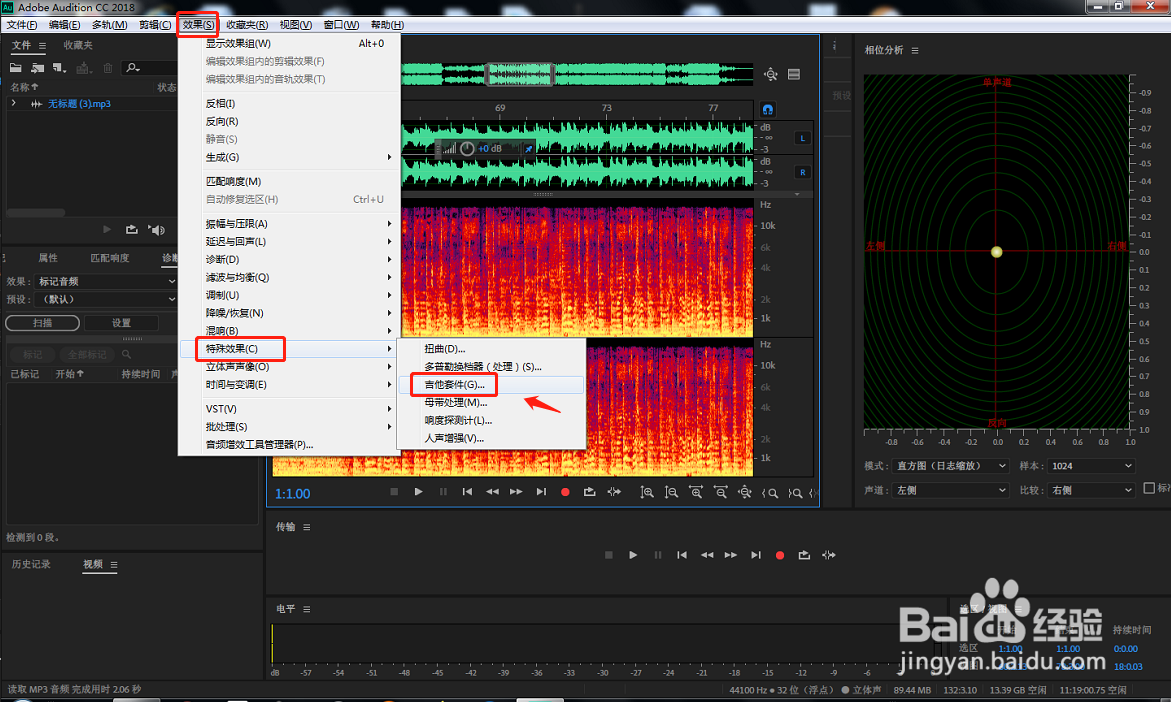Image resolution: width=1171 pixels, height=702 pixels.
Task: Open the 相位分析 panel menu icon
Action: pos(915,51)
